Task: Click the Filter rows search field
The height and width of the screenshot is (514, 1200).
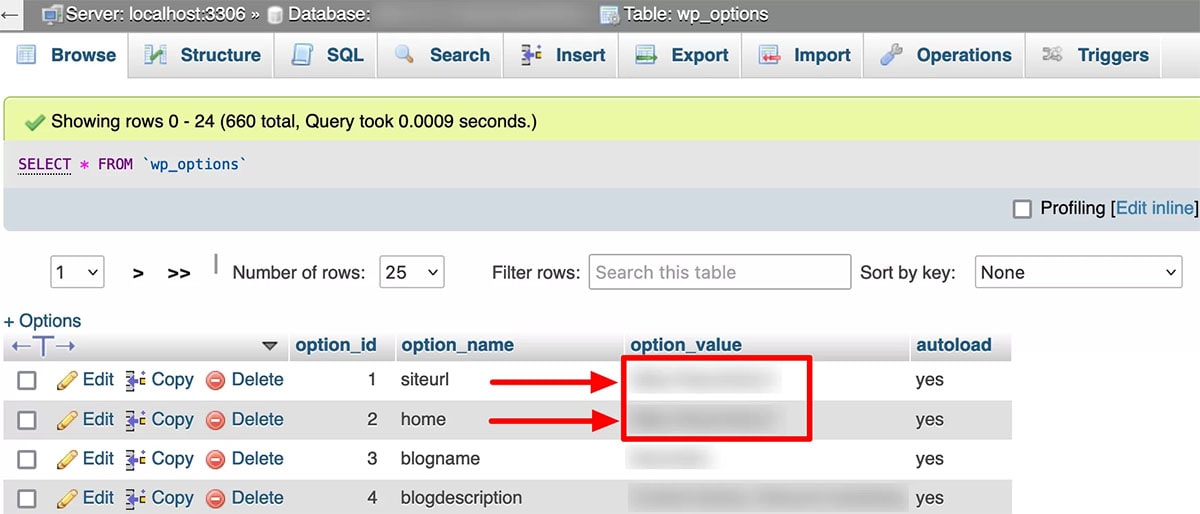Action: tap(719, 272)
